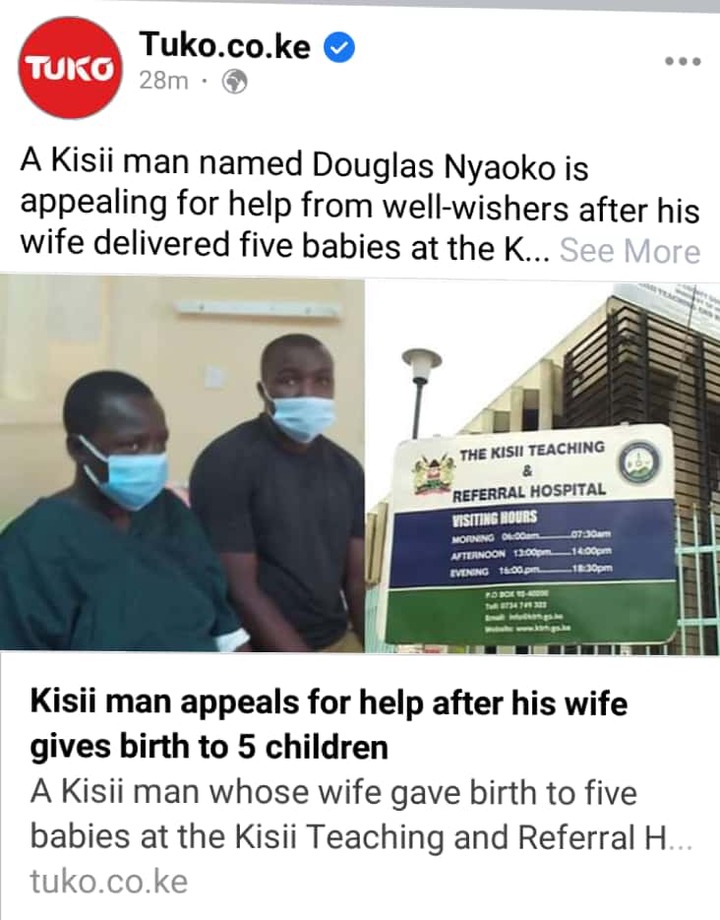The image size is (720, 920).
Task: Open the masked couple photo
Action: coord(182,464)
